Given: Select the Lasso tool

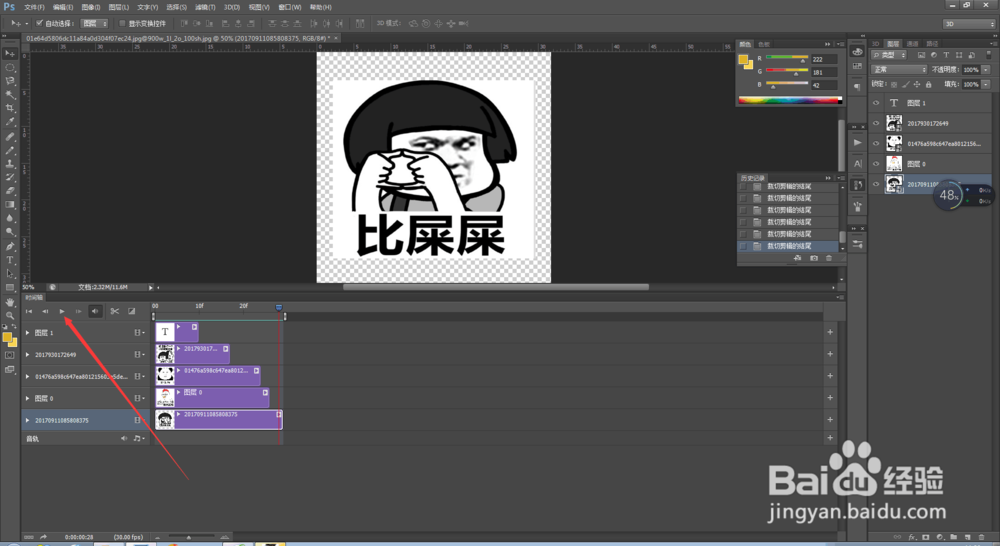Looking at the screenshot, I should [x=10, y=81].
